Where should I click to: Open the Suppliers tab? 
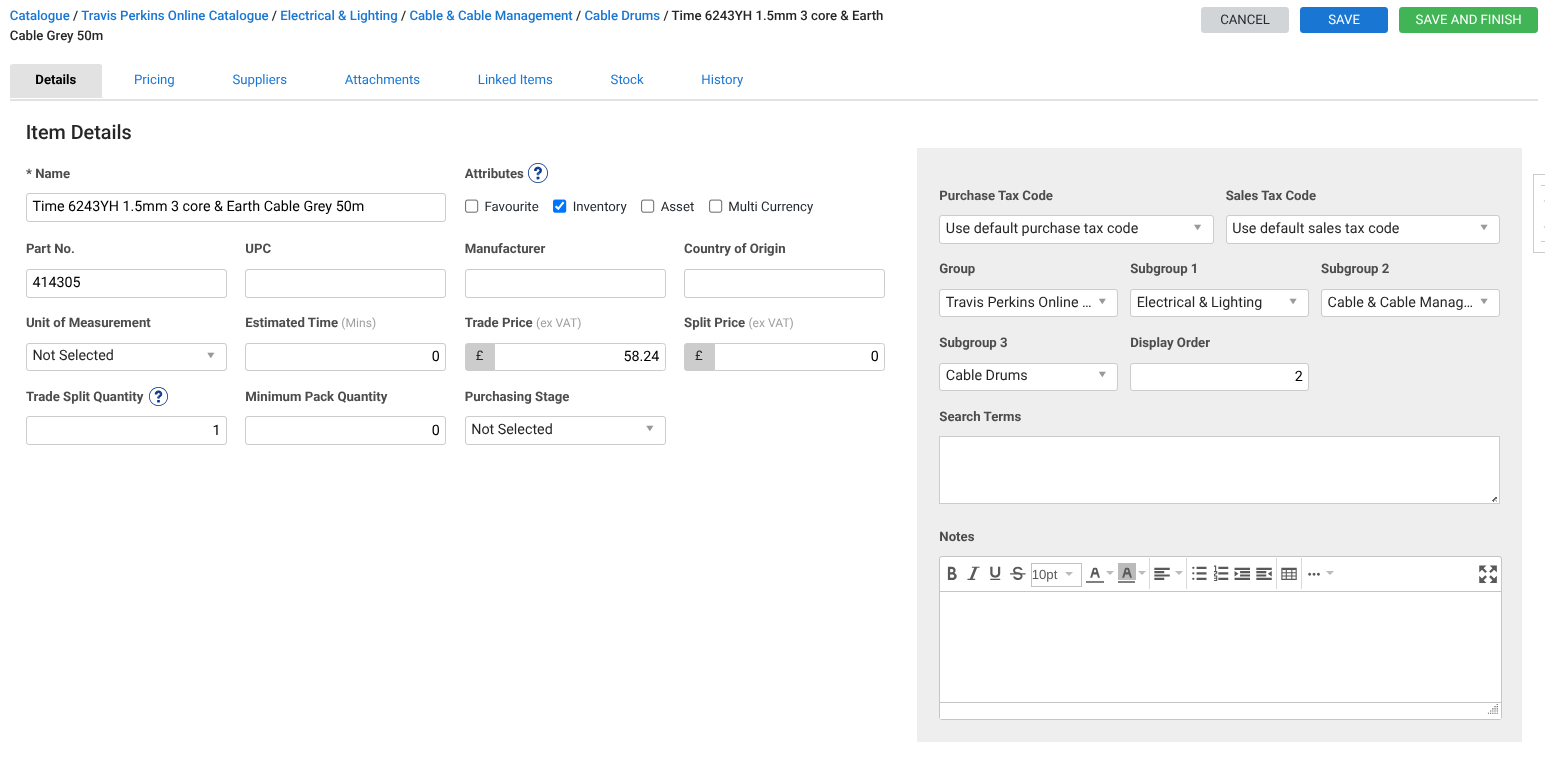[x=259, y=80]
